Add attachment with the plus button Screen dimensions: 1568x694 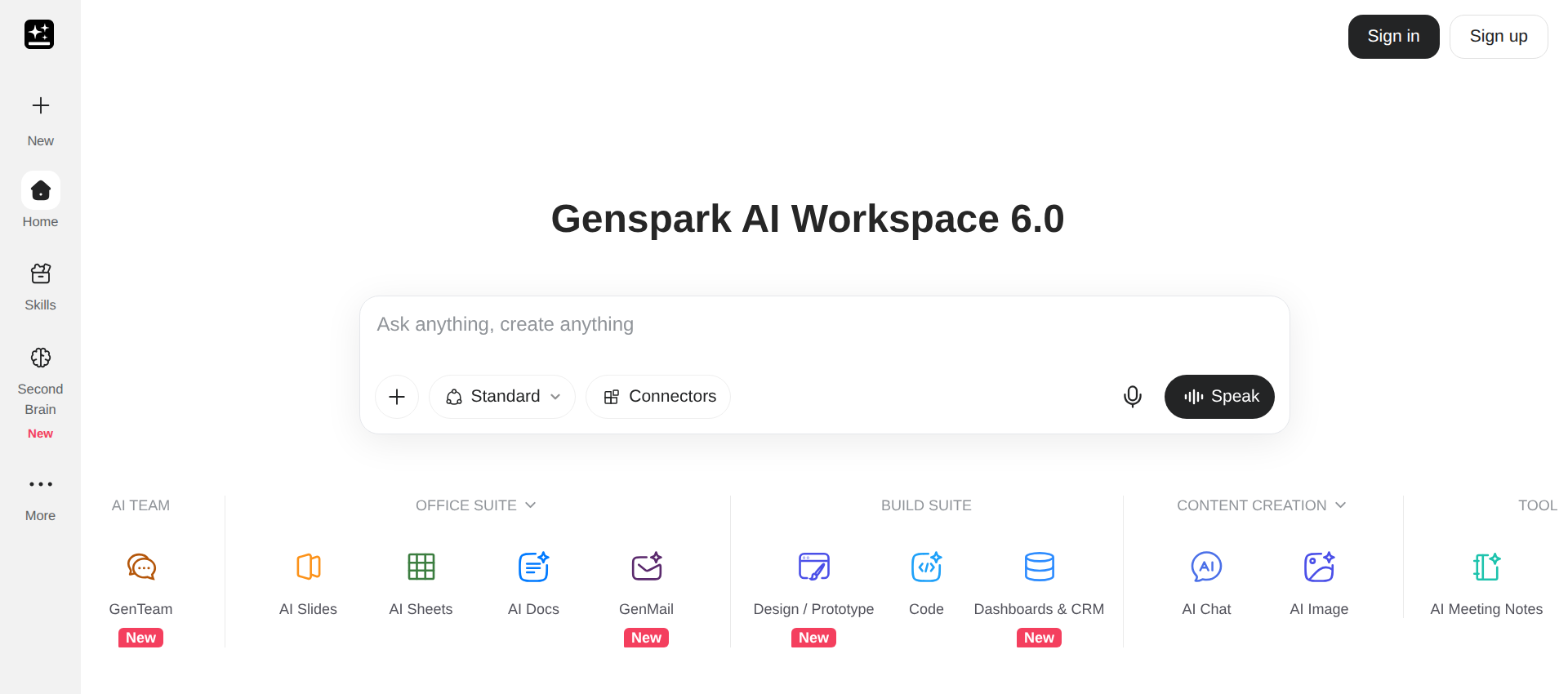tap(397, 397)
